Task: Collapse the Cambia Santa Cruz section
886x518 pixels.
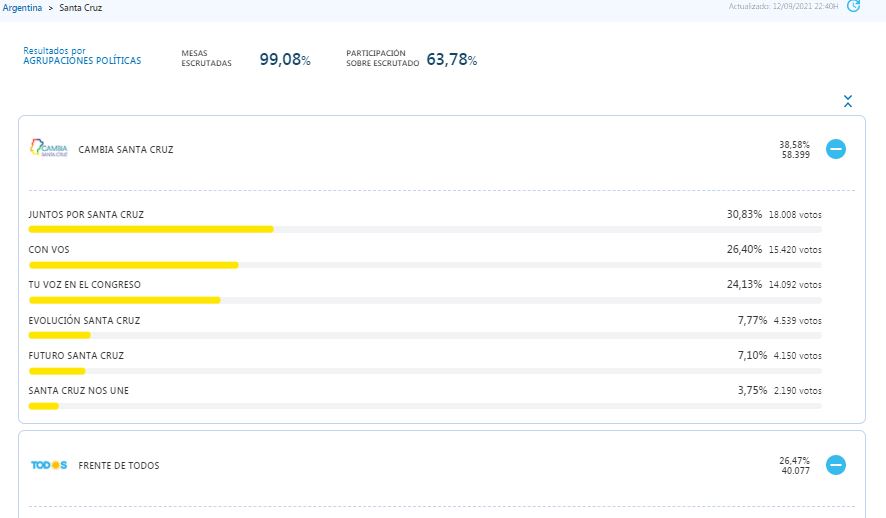Action: 836,149
